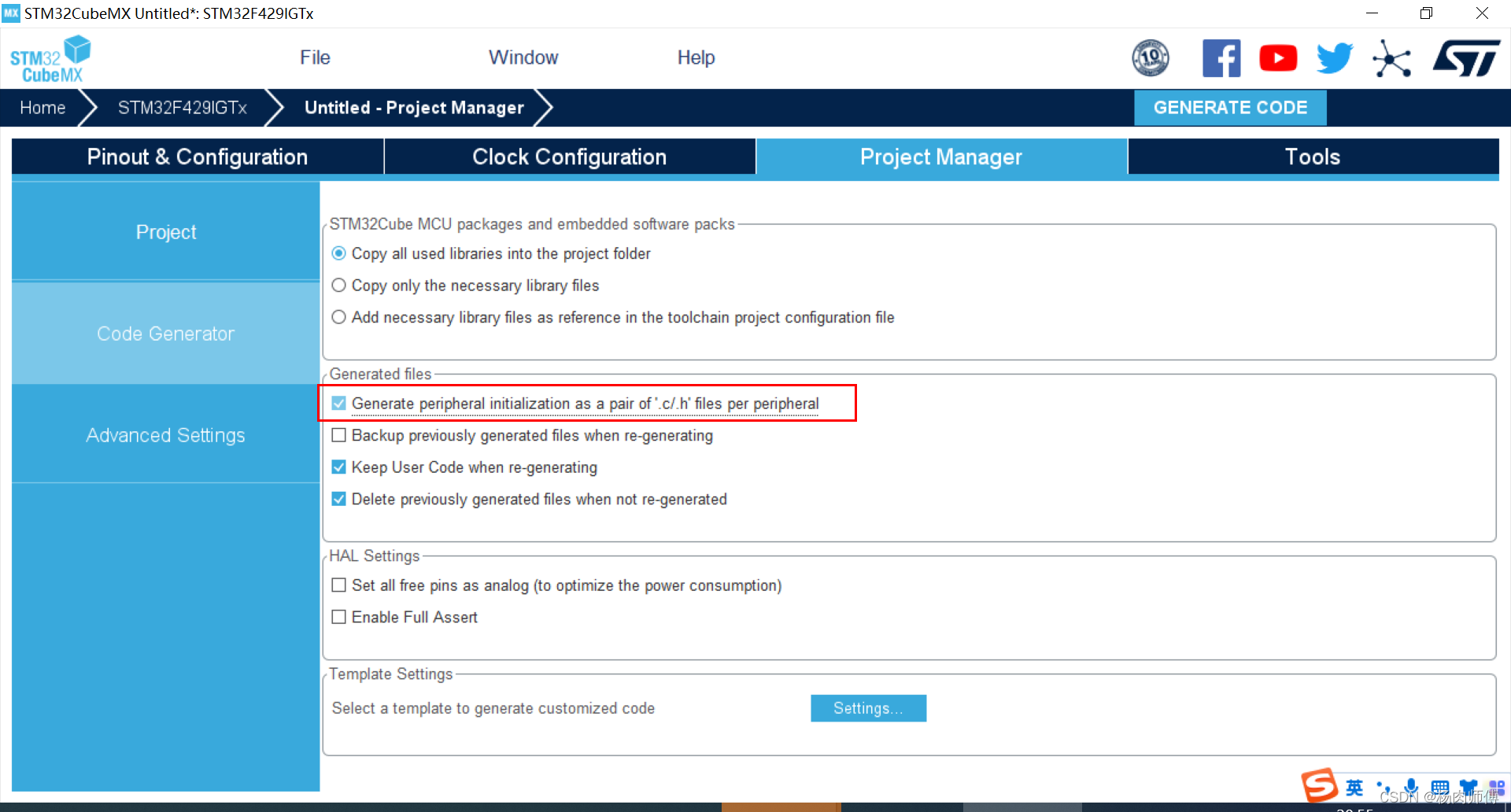Screen dimensions: 1511x812
Task: Open the Sogou toolbox grid icon
Action: click(1497, 788)
